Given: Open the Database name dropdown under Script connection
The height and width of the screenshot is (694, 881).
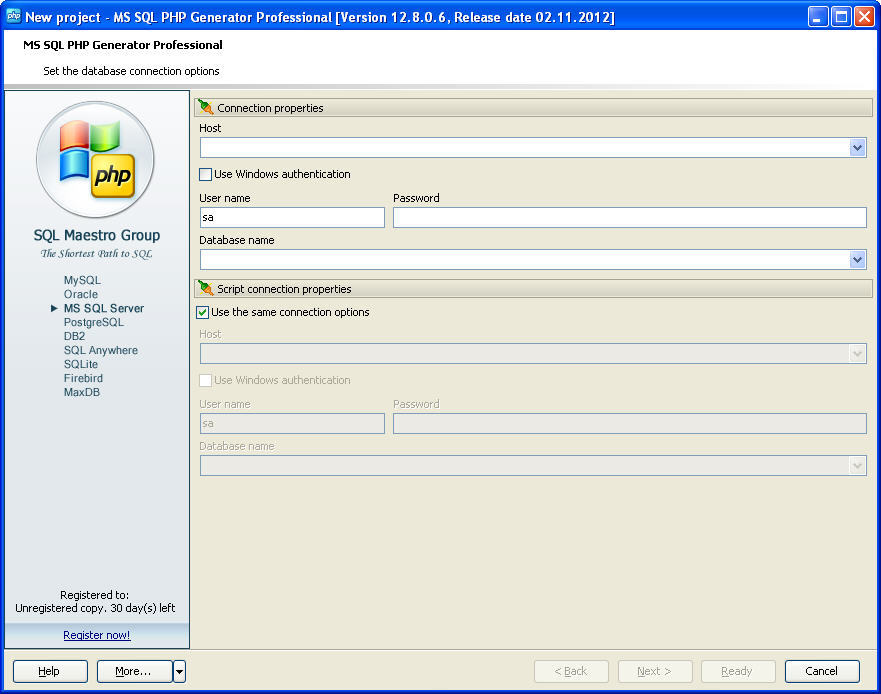Looking at the screenshot, I should point(857,465).
